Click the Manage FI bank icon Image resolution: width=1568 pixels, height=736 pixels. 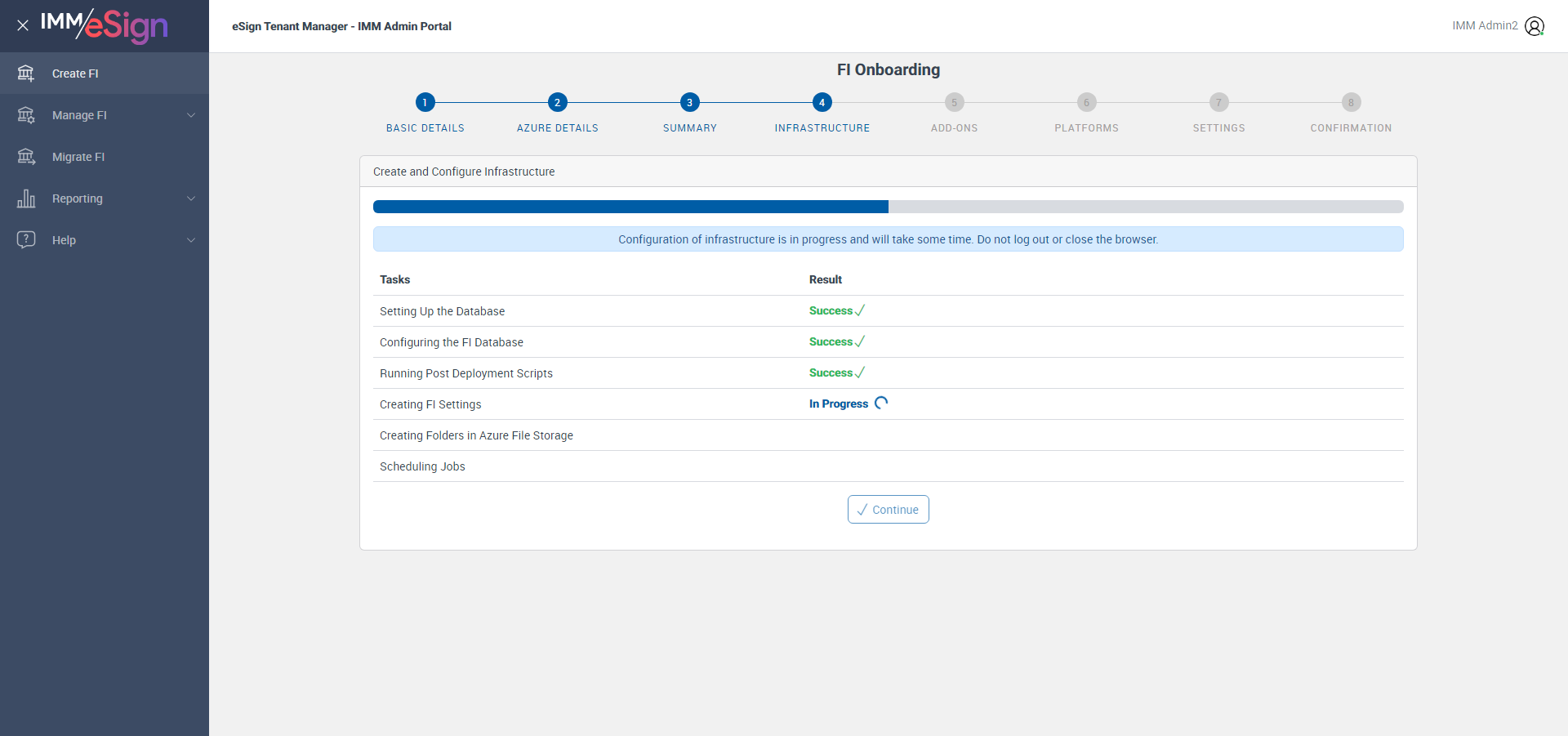coord(26,115)
